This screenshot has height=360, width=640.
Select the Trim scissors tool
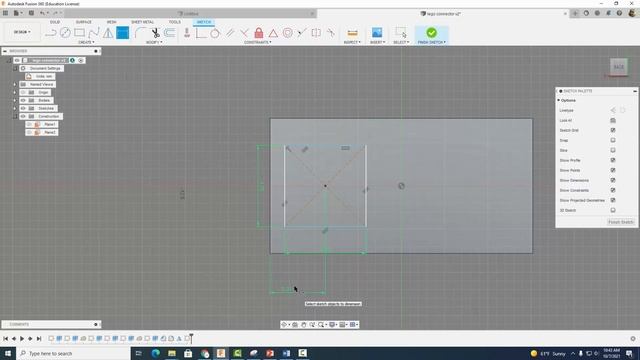[156, 33]
